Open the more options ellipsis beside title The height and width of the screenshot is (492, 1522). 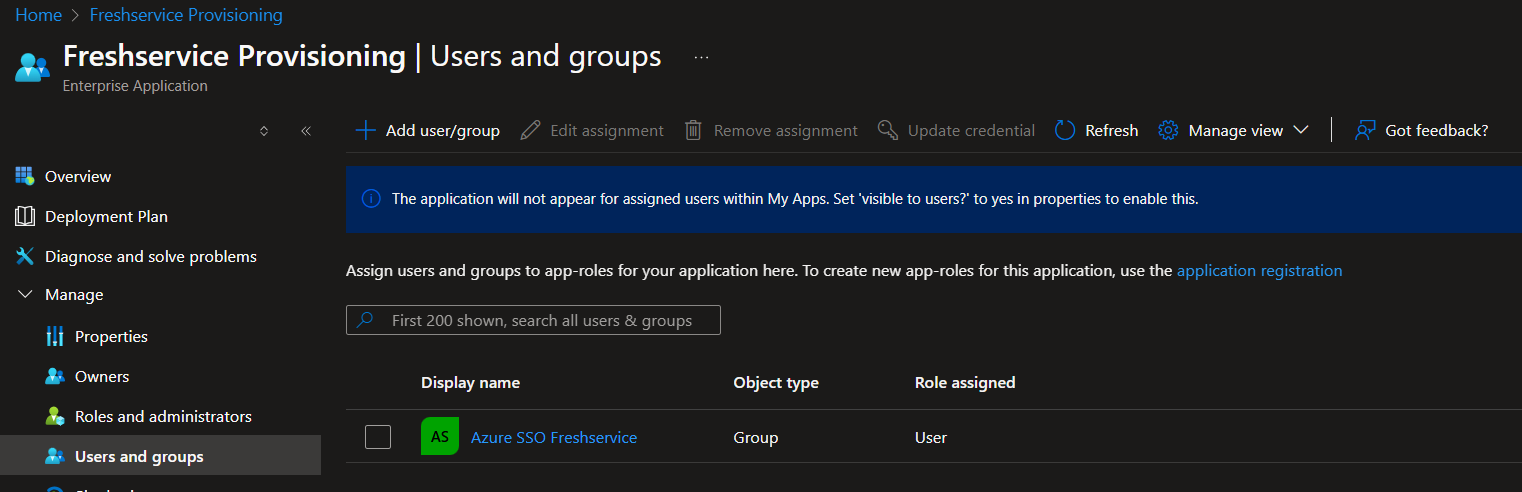tap(701, 57)
